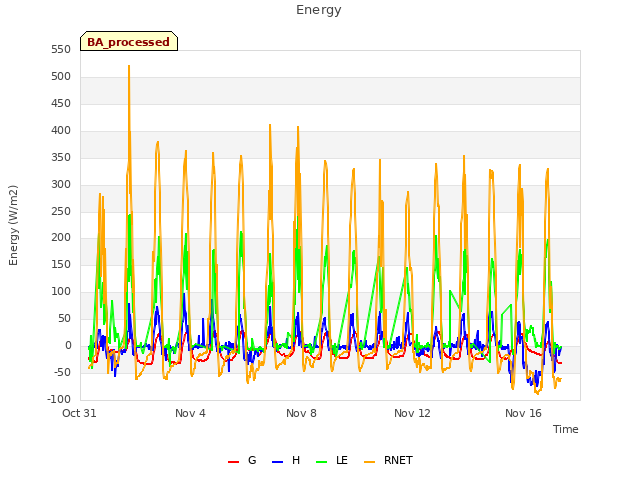Screen dimensions: 640x480
Task: Click the Nov 16 x-axis tick label
Action: [x=523, y=413]
